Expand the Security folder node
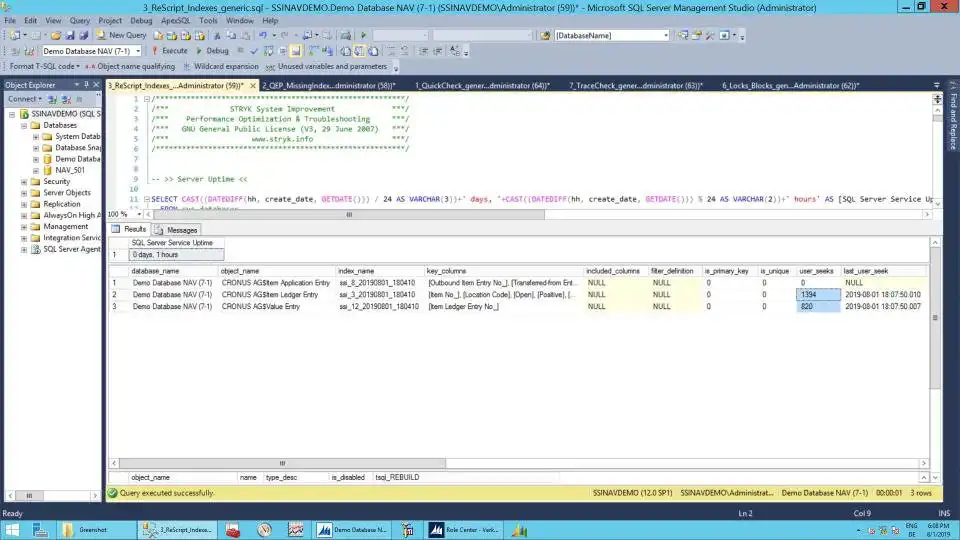Viewport: 960px width, 540px height. (x=24, y=182)
